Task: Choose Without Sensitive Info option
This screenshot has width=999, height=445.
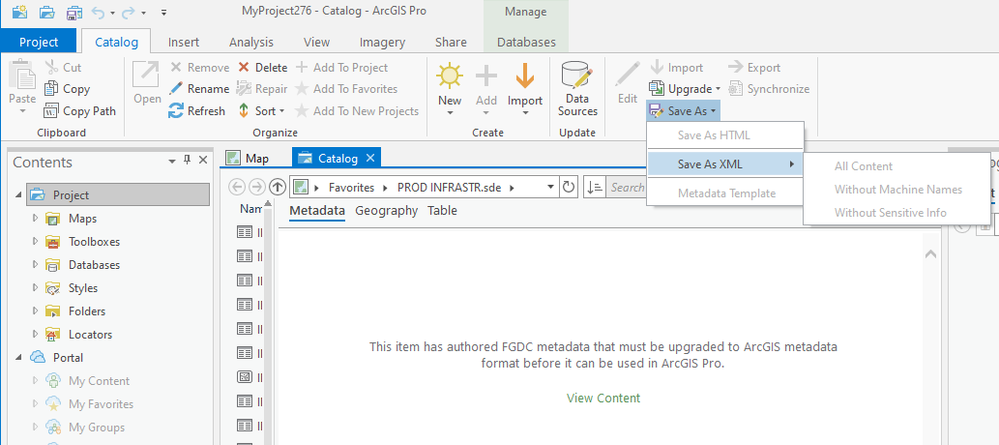Action: [890, 213]
